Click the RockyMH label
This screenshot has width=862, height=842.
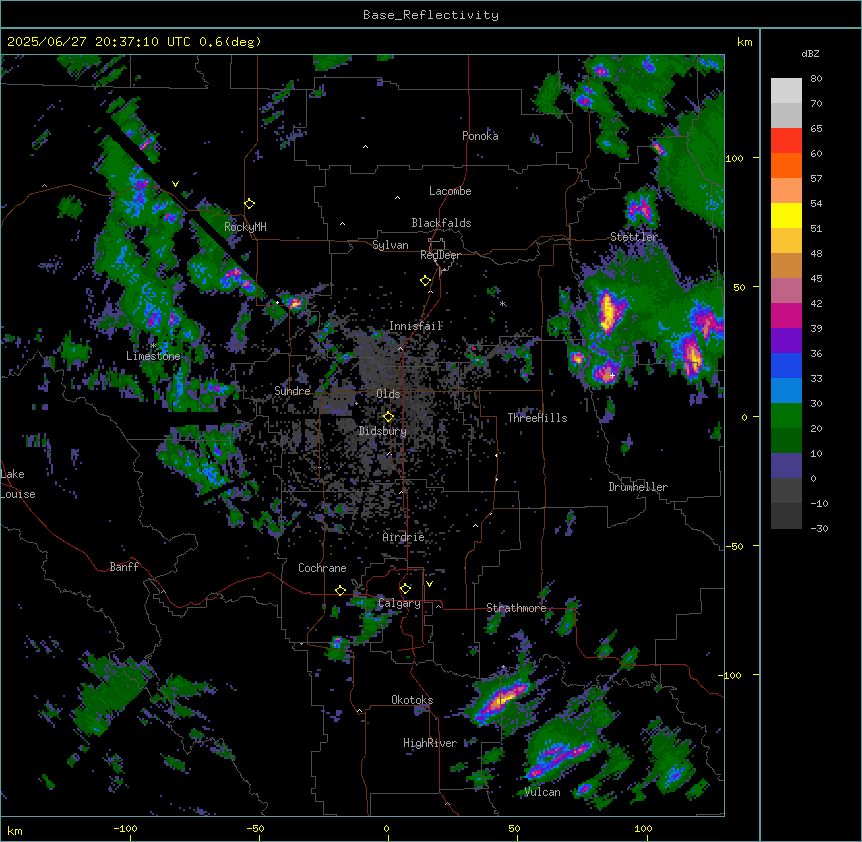245,227
